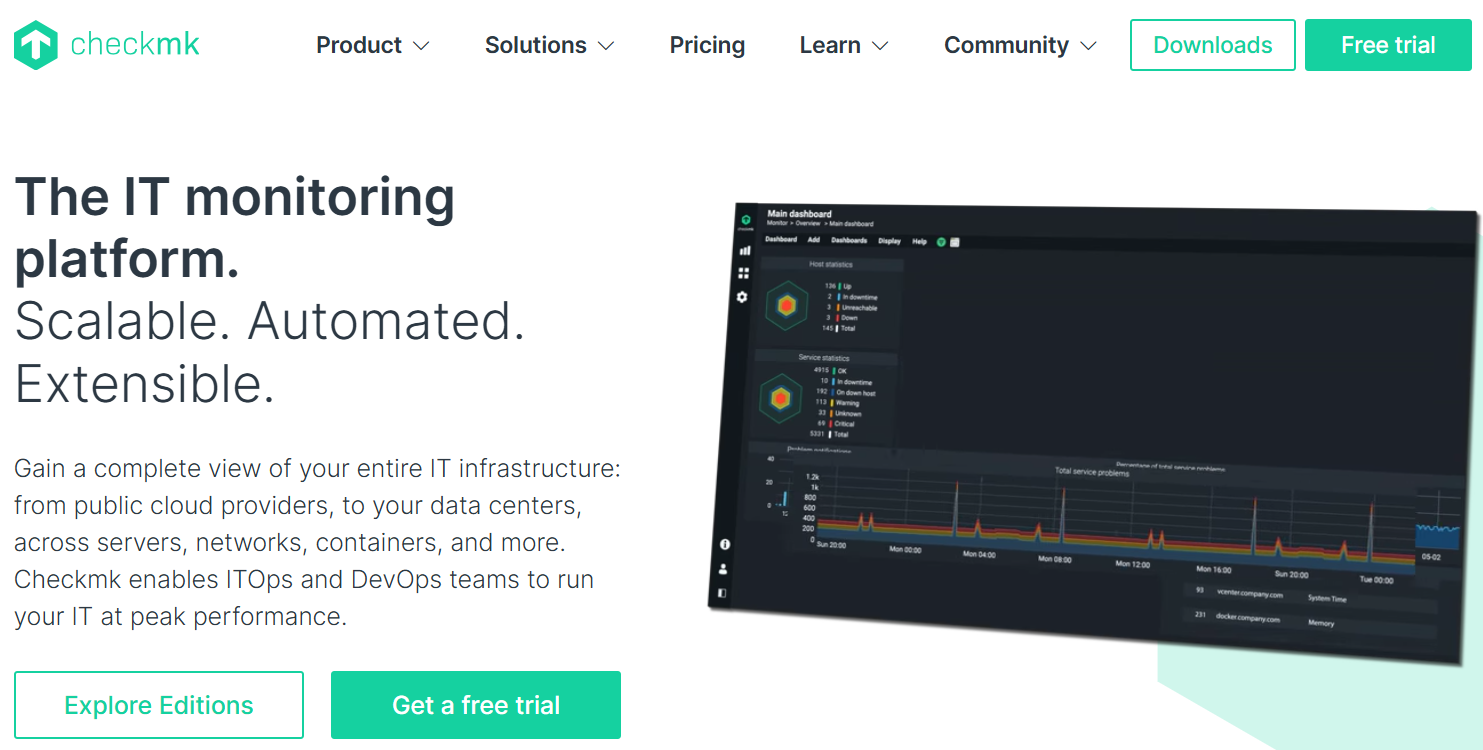Screen dimensions: 1483x750
Task: Open Setup via the gear icon in sidebar
Action: (x=741, y=296)
